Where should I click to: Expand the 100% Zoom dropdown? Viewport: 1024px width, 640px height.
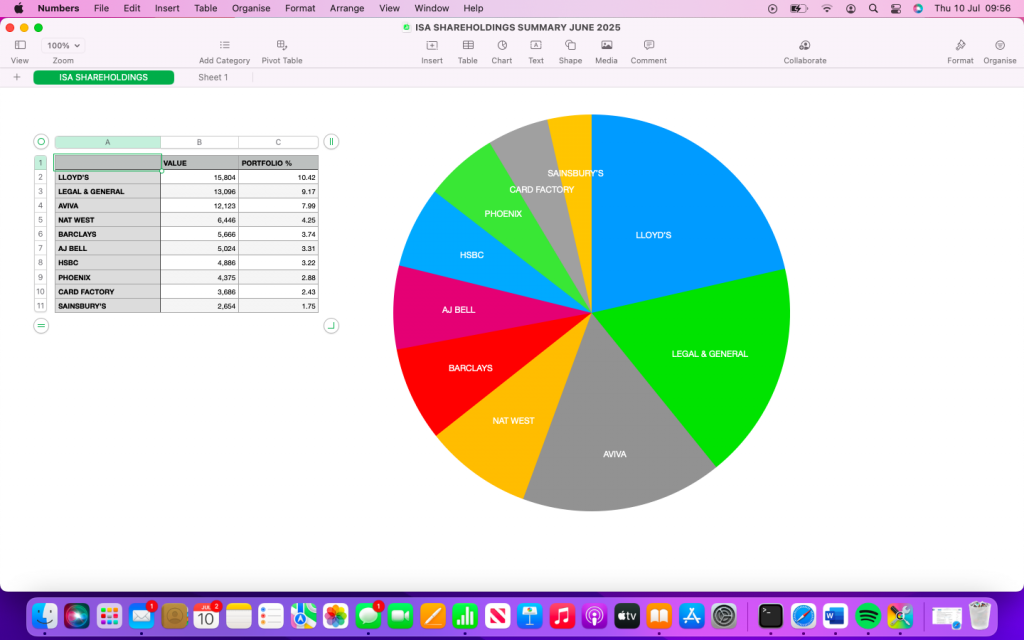point(64,46)
